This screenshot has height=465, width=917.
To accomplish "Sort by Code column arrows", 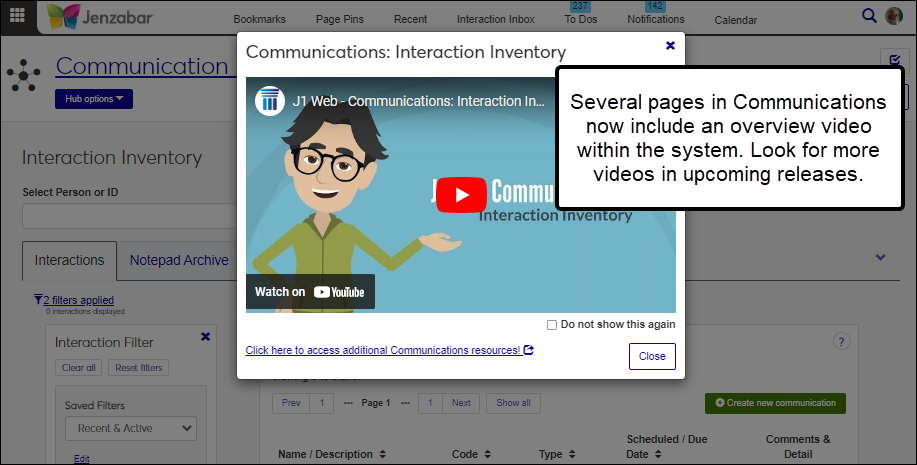I will point(487,454).
